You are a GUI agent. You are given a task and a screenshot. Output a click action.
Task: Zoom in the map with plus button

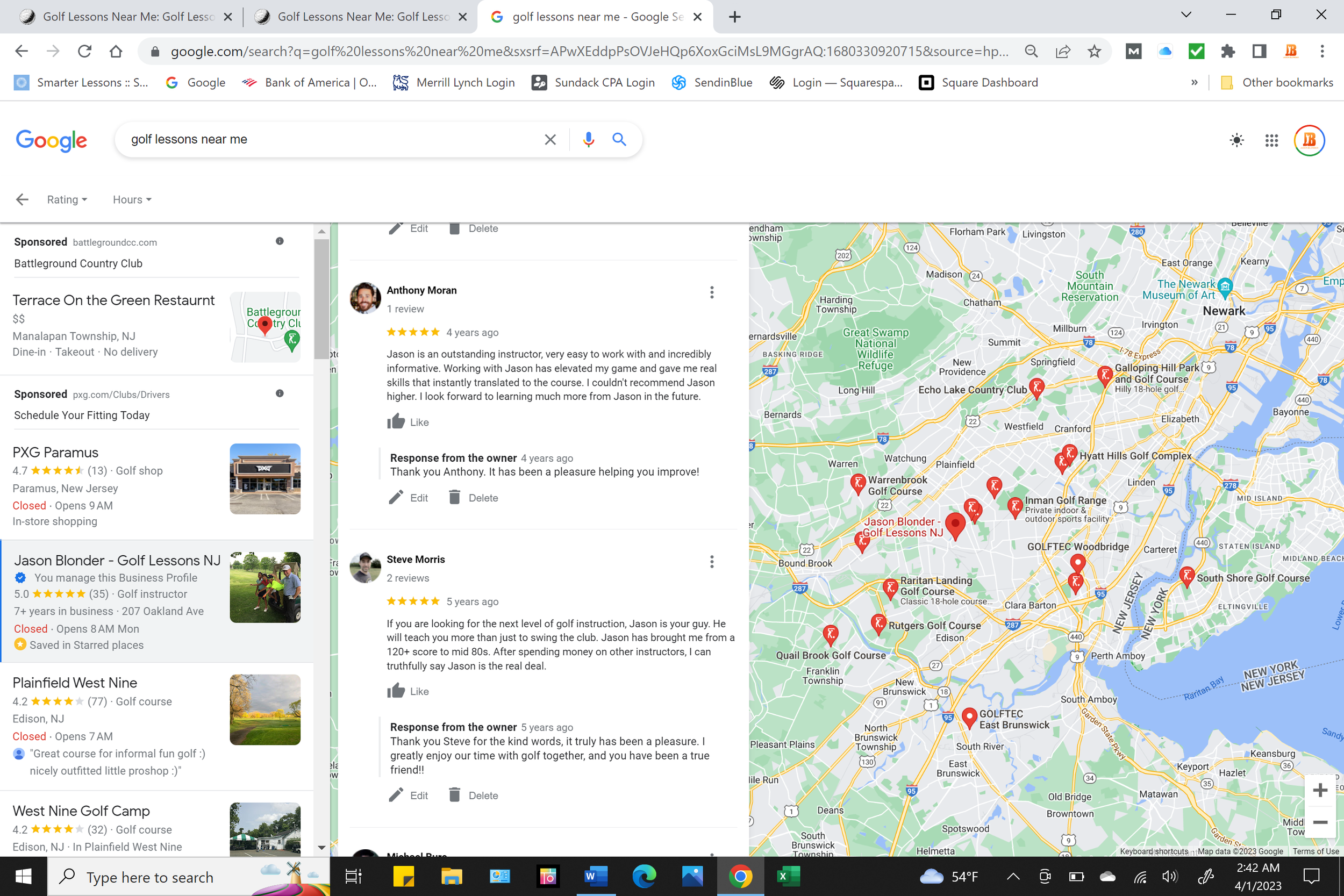click(1320, 790)
